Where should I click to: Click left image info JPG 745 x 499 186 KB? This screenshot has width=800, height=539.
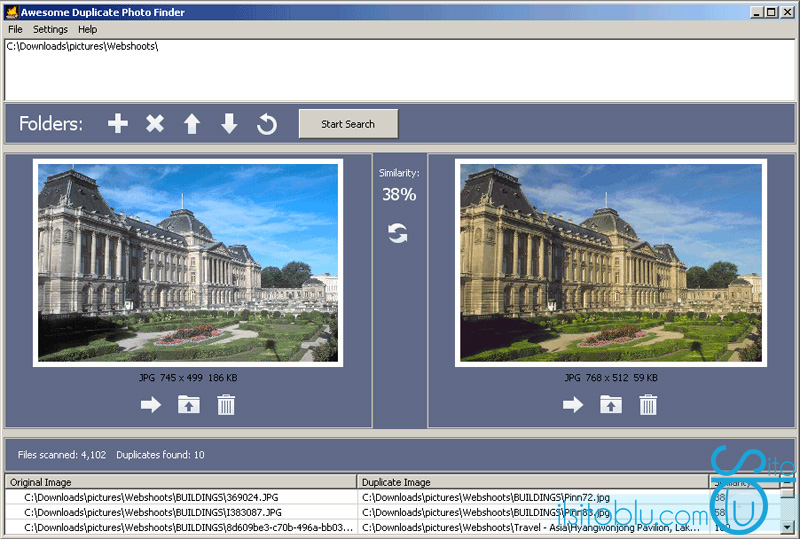[x=188, y=378]
